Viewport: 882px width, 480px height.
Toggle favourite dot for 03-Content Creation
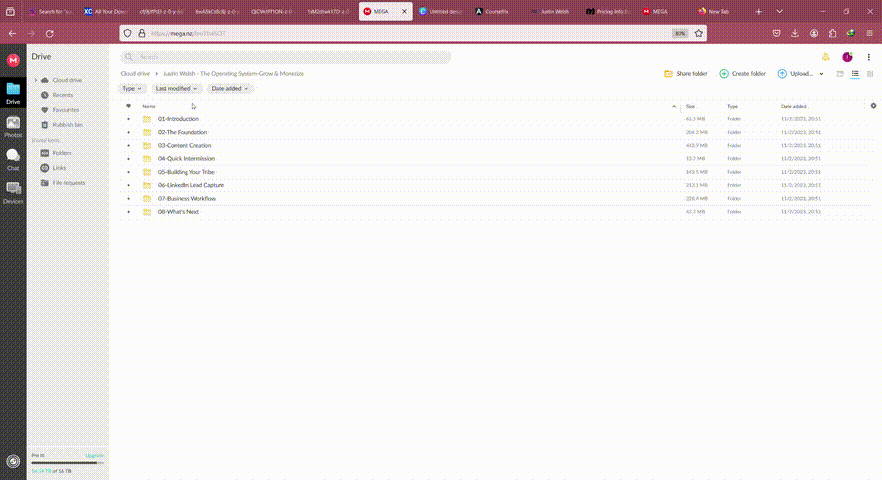click(128, 145)
